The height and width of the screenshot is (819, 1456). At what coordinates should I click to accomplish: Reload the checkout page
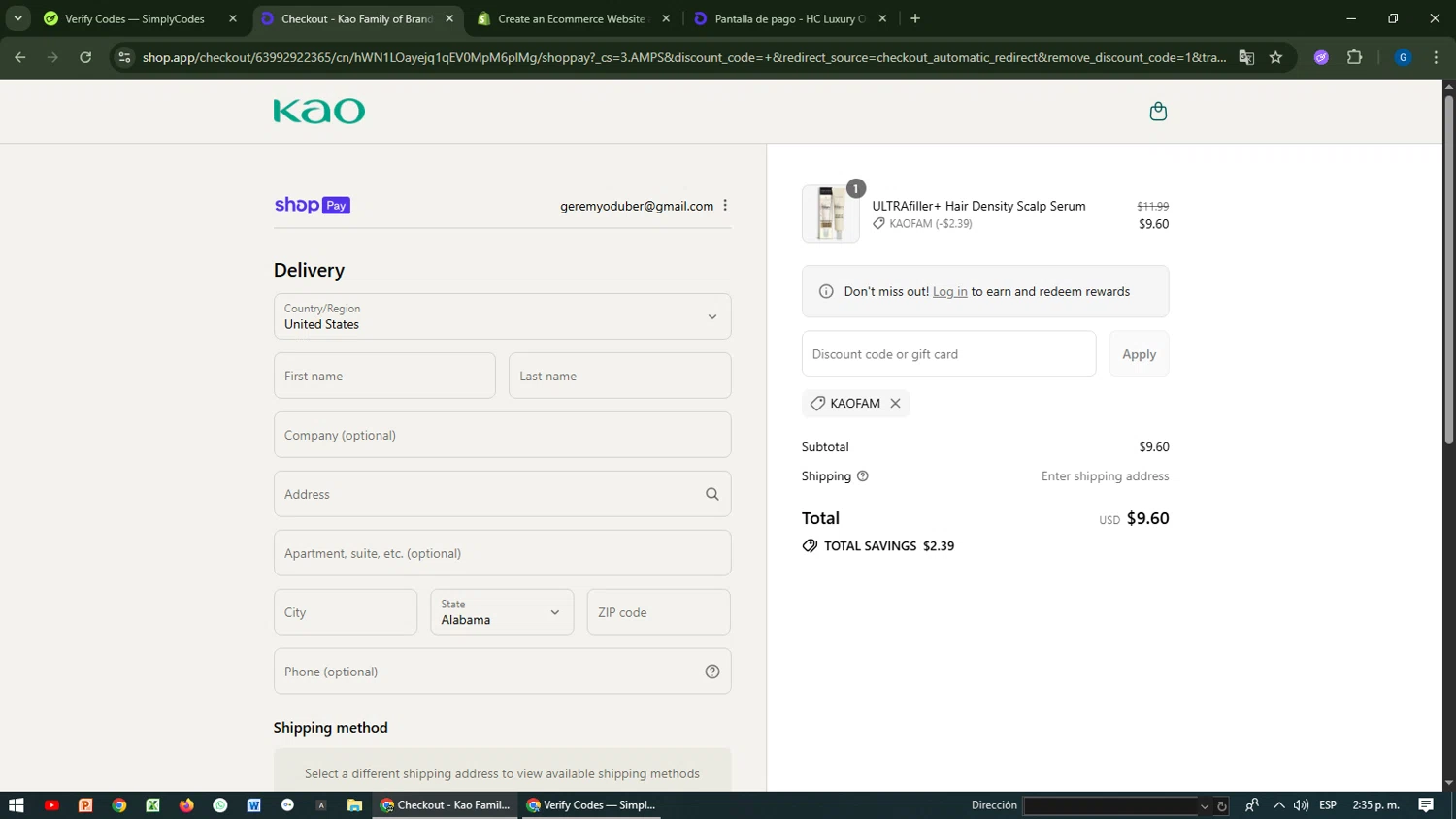pos(85,57)
